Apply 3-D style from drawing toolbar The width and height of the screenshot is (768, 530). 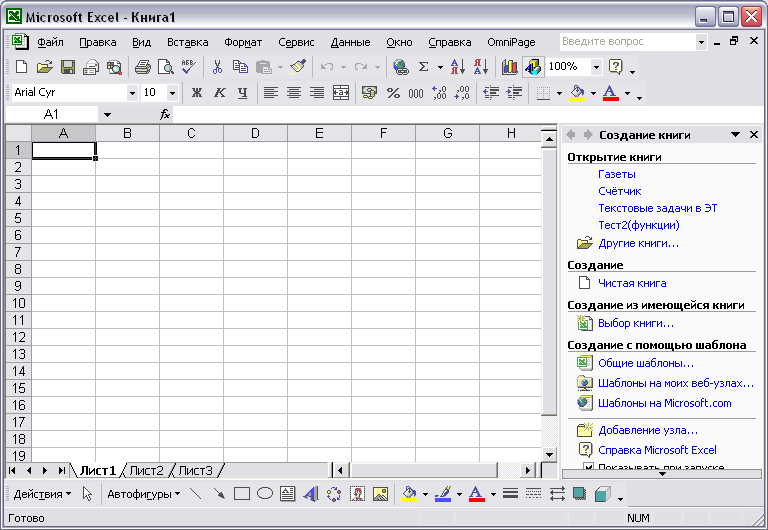[603, 494]
